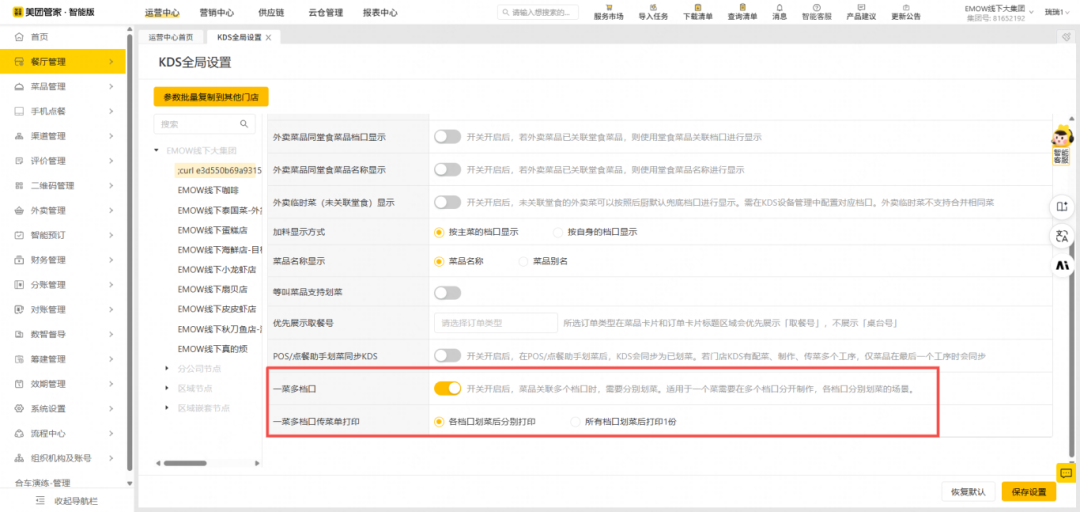This screenshot has height=512, width=1080.
Task: Turn off the 一菜多档口 switch
Action: pyautogui.click(x=447, y=388)
